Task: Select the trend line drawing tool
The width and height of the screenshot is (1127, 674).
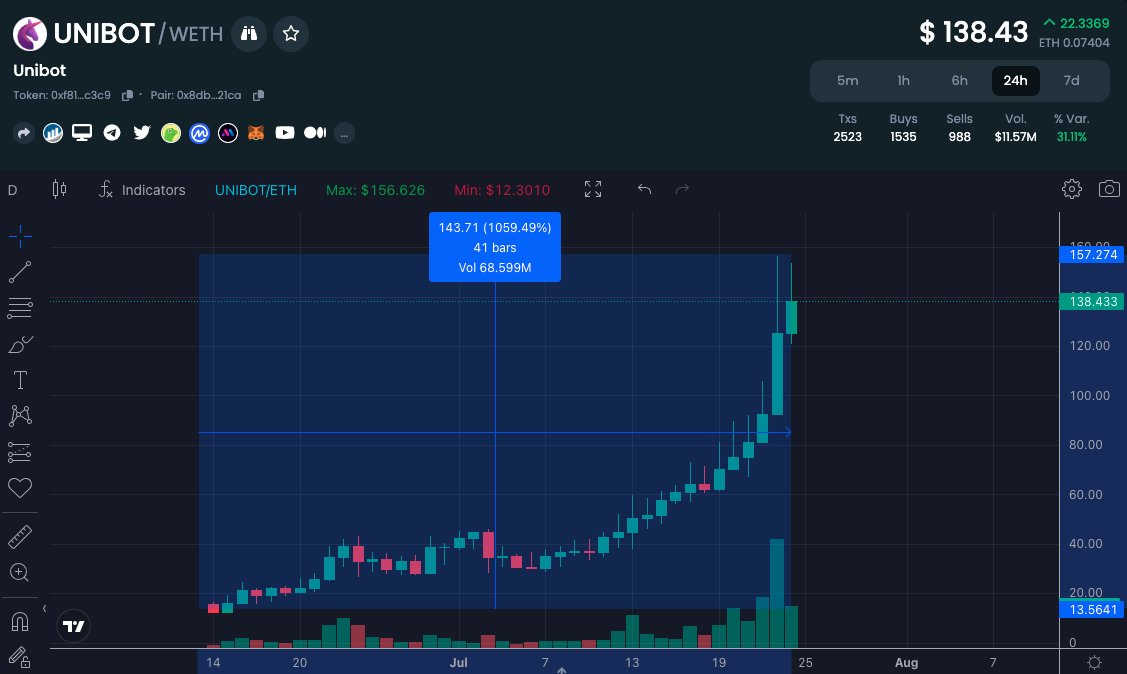Action: point(20,272)
